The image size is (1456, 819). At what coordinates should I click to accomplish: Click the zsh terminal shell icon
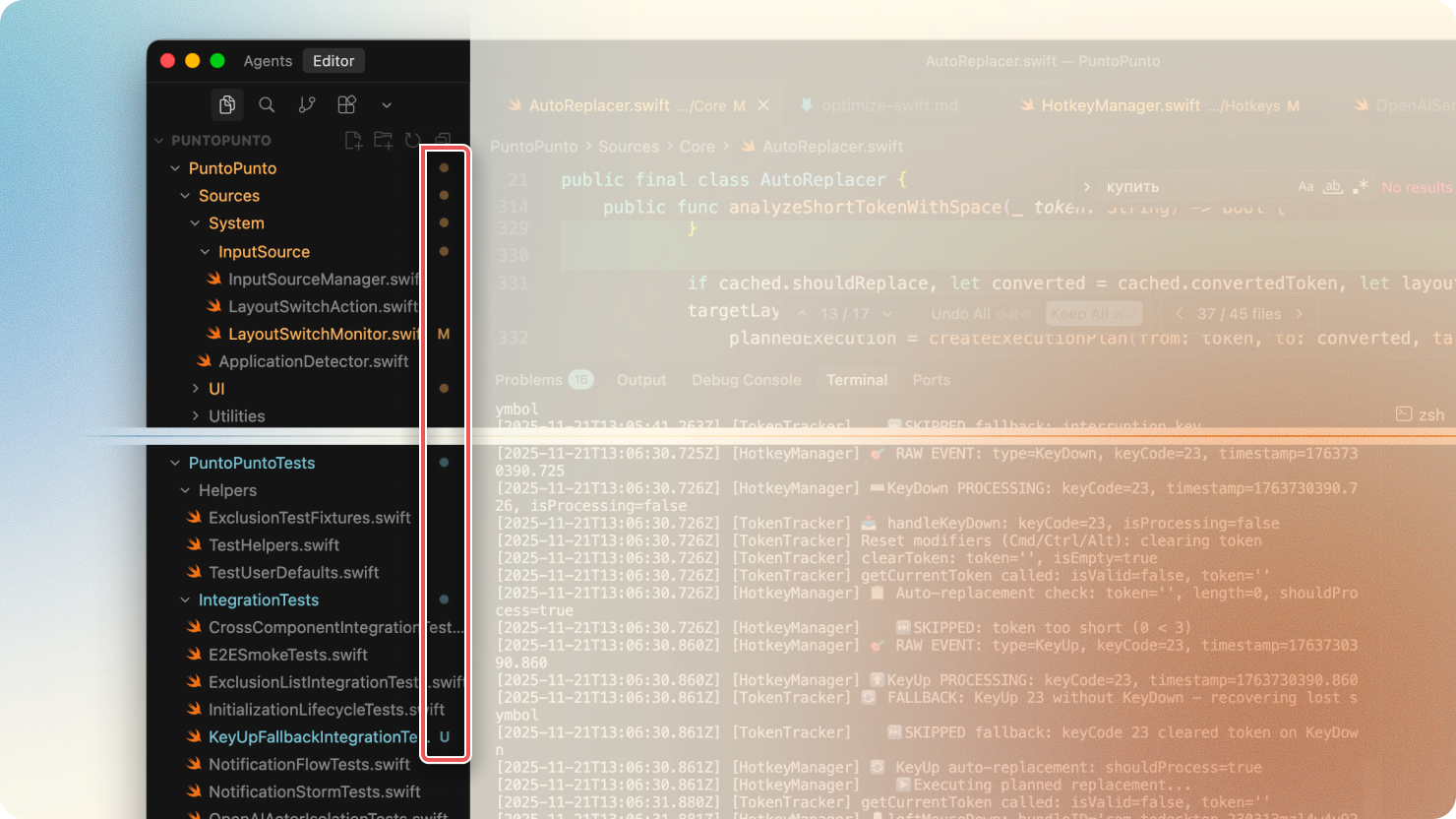tap(1404, 414)
